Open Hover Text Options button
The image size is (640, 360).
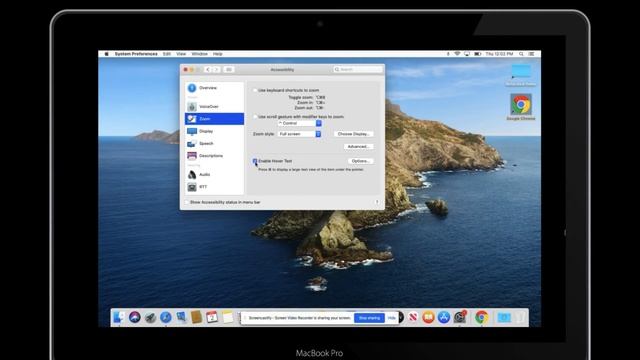coord(361,161)
